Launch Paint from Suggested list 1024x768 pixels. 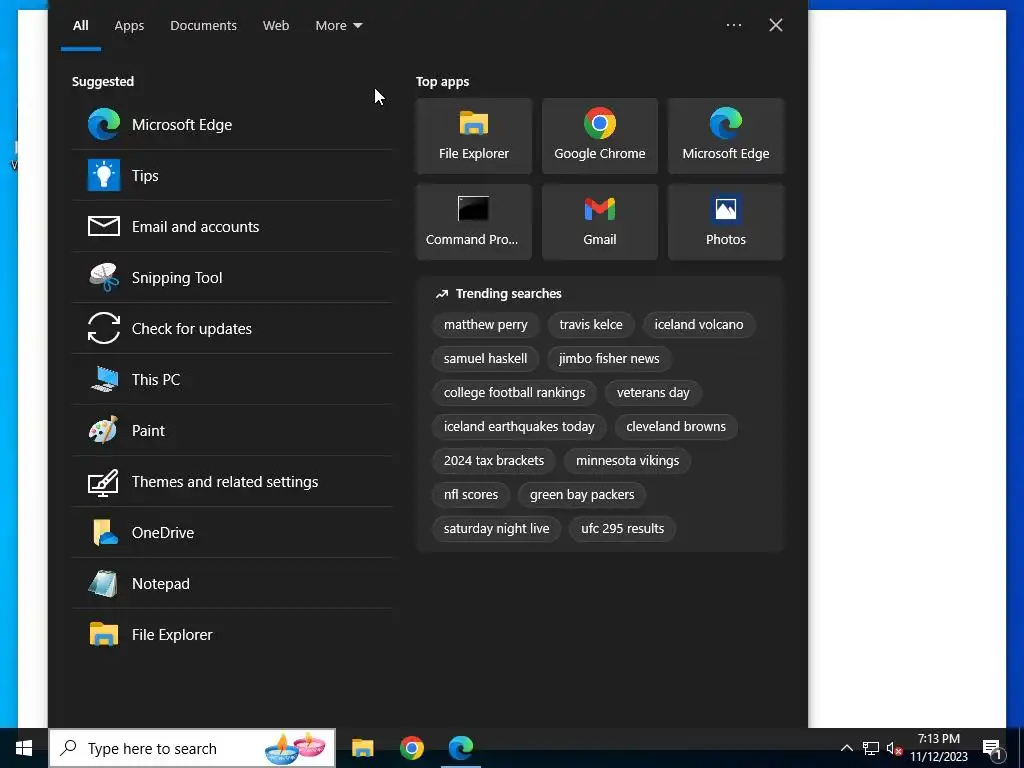click(232, 430)
